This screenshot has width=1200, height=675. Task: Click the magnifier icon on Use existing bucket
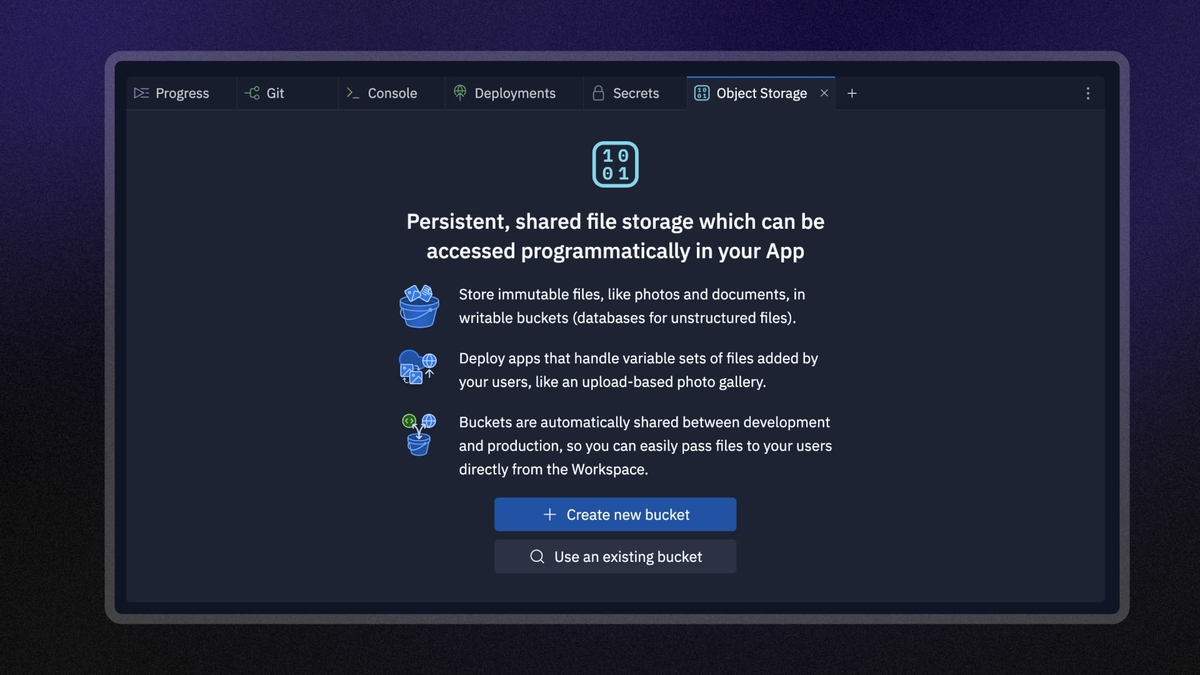pos(537,556)
